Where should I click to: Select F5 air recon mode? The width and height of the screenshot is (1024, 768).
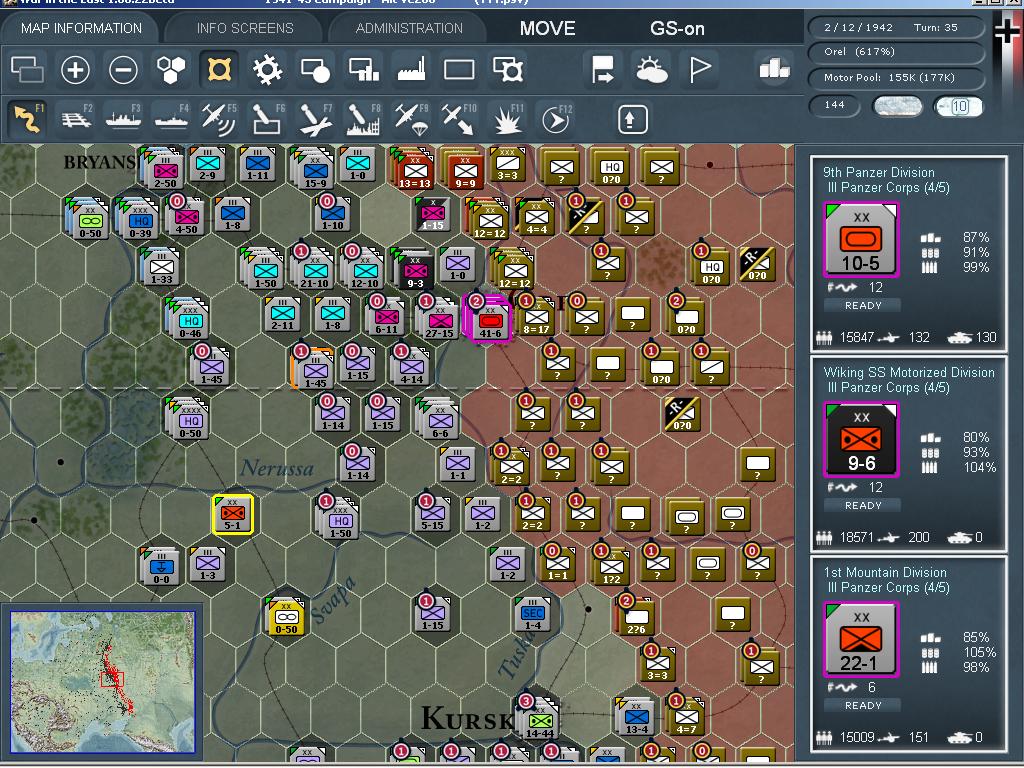point(219,118)
